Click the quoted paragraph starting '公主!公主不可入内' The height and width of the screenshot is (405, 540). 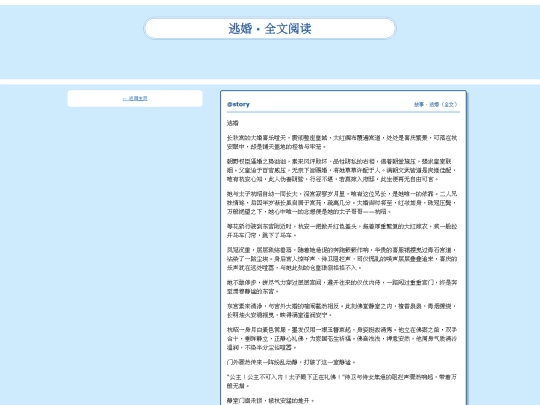(x=342, y=381)
